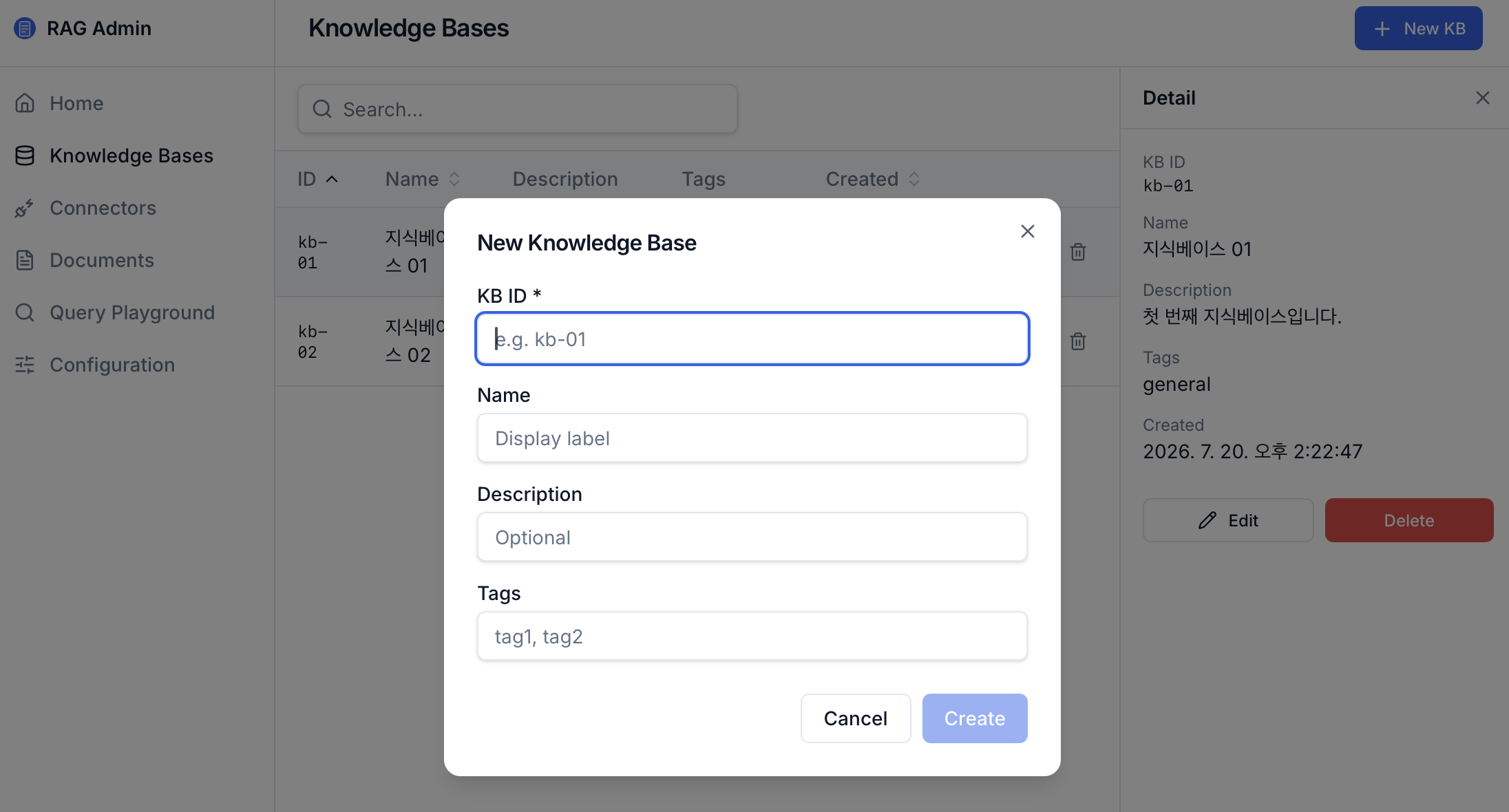The width and height of the screenshot is (1509, 812).
Task: Click the Knowledge Bases database icon
Action: (25, 156)
